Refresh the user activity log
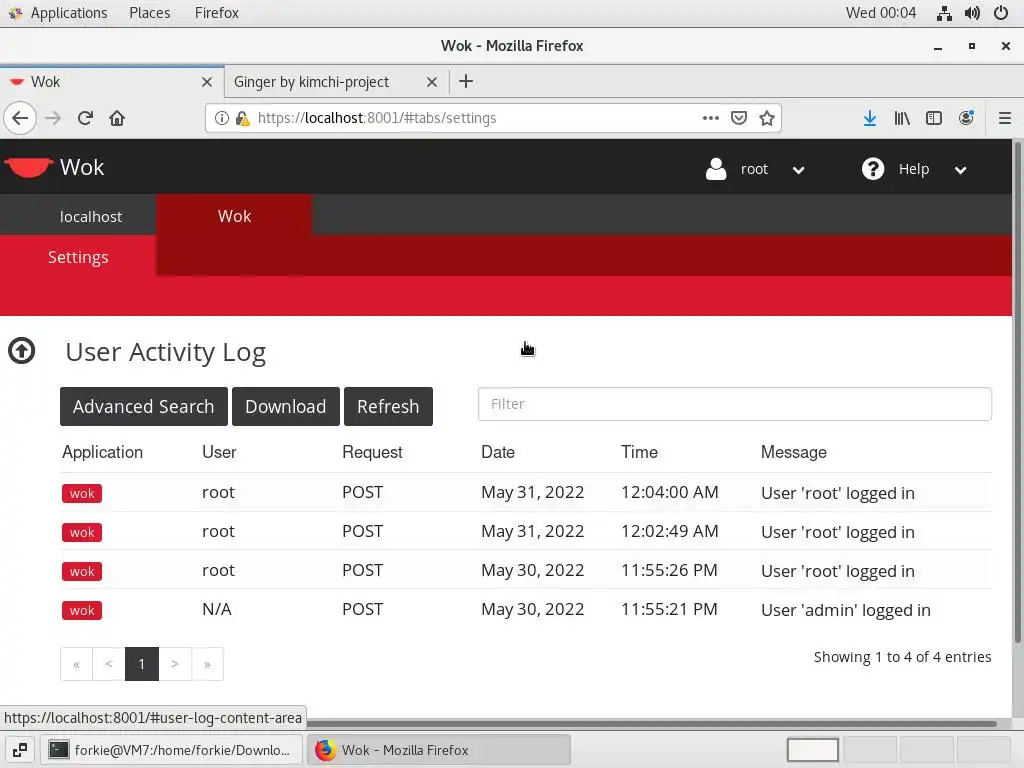Screen dimensions: 1024x768 click(x=388, y=406)
